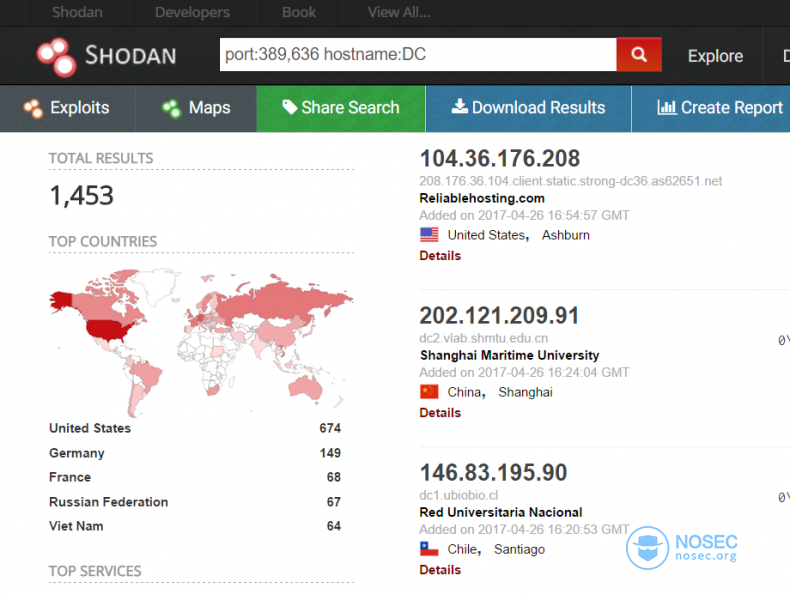Viewport: 790px width, 594px height.
Task: Click the Germany count 149
Action: coord(330,453)
